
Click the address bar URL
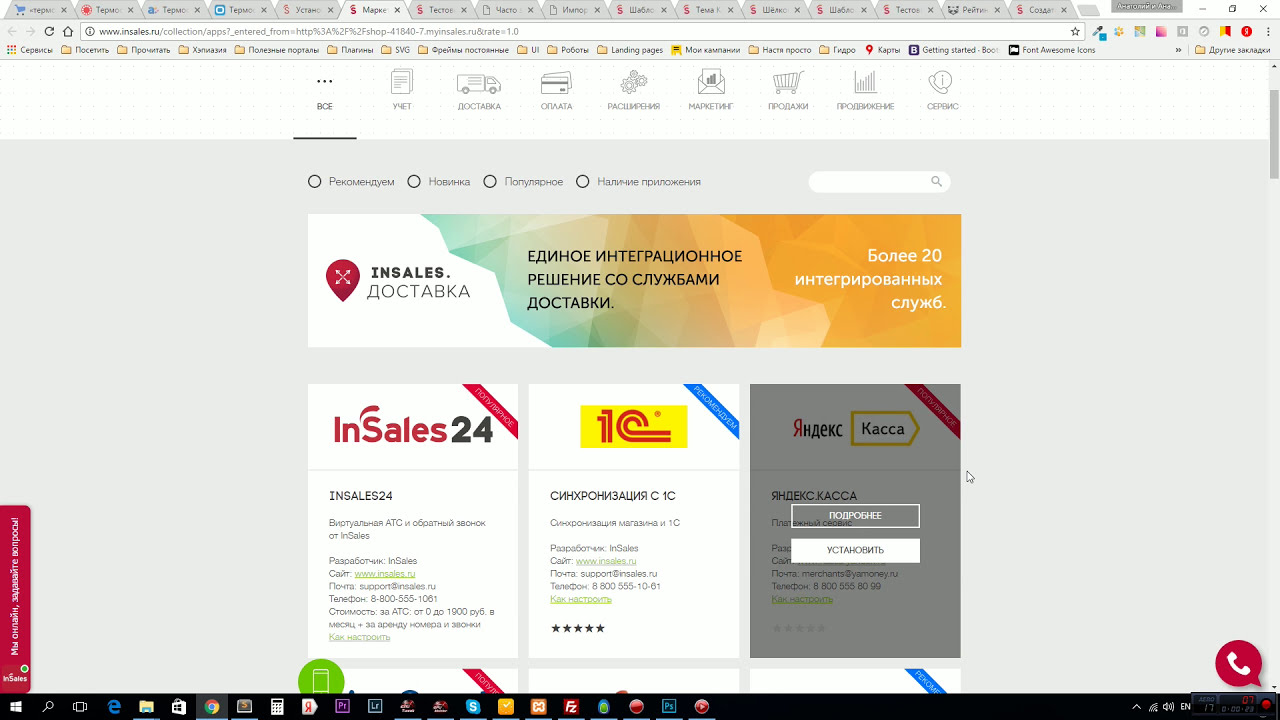(x=308, y=31)
